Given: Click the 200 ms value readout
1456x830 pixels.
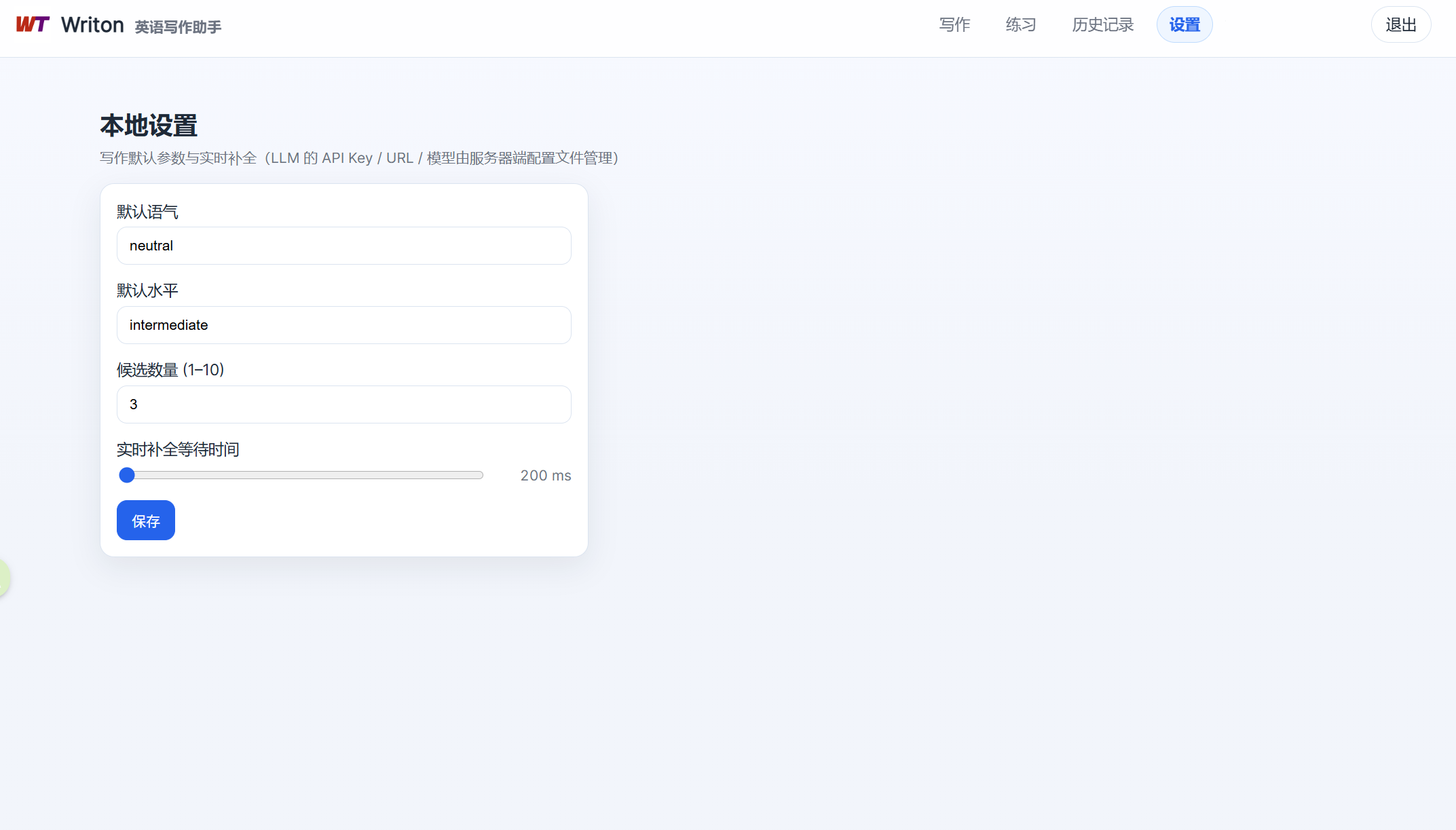Looking at the screenshot, I should [x=545, y=476].
